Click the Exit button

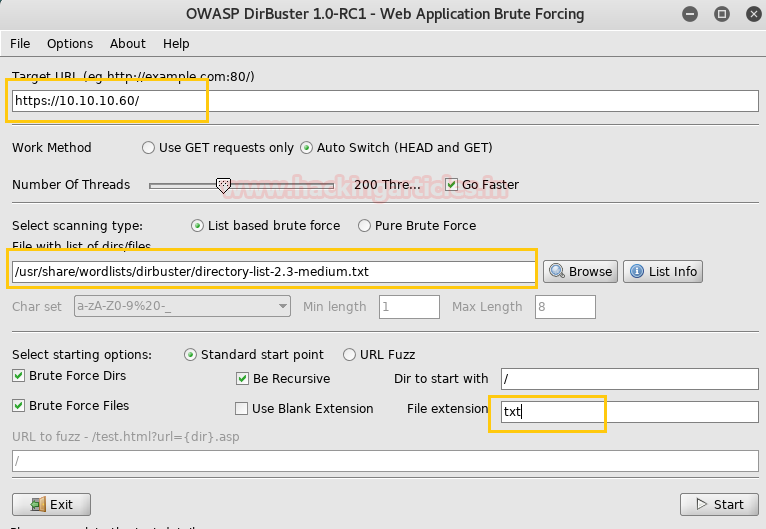click(51, 505)
